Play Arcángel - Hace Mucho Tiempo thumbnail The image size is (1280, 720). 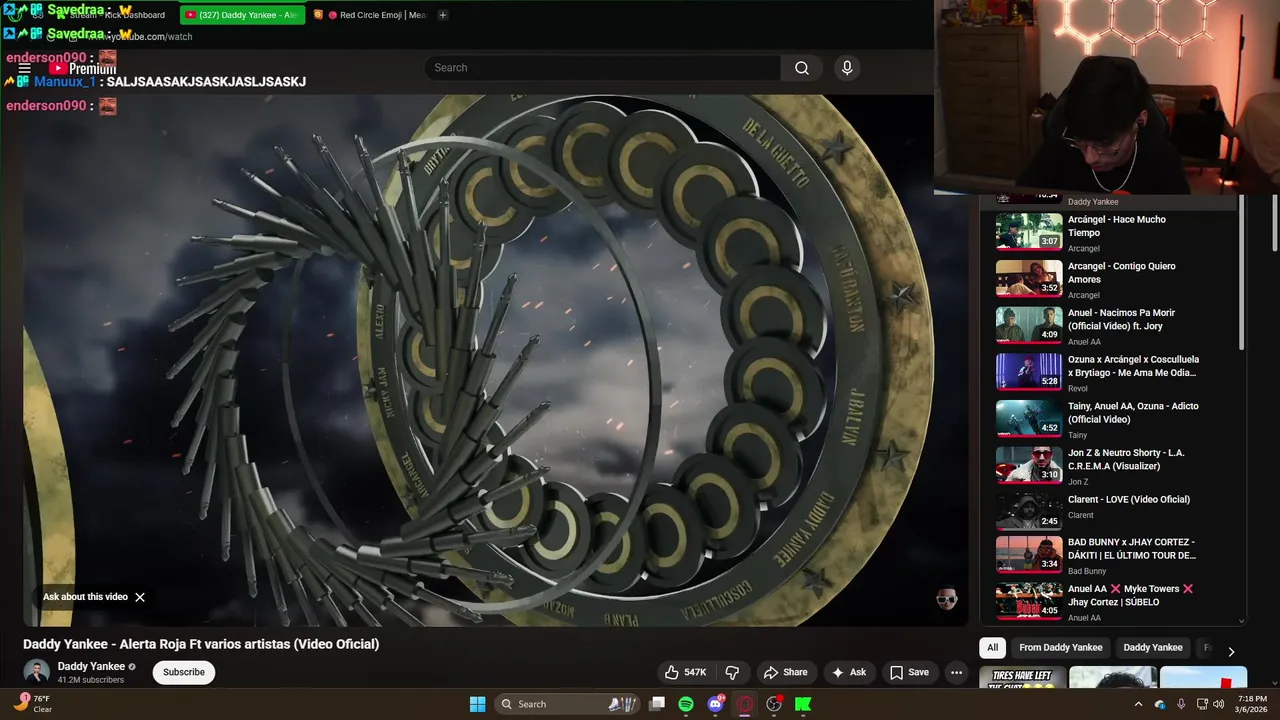tap(1028, 231)
